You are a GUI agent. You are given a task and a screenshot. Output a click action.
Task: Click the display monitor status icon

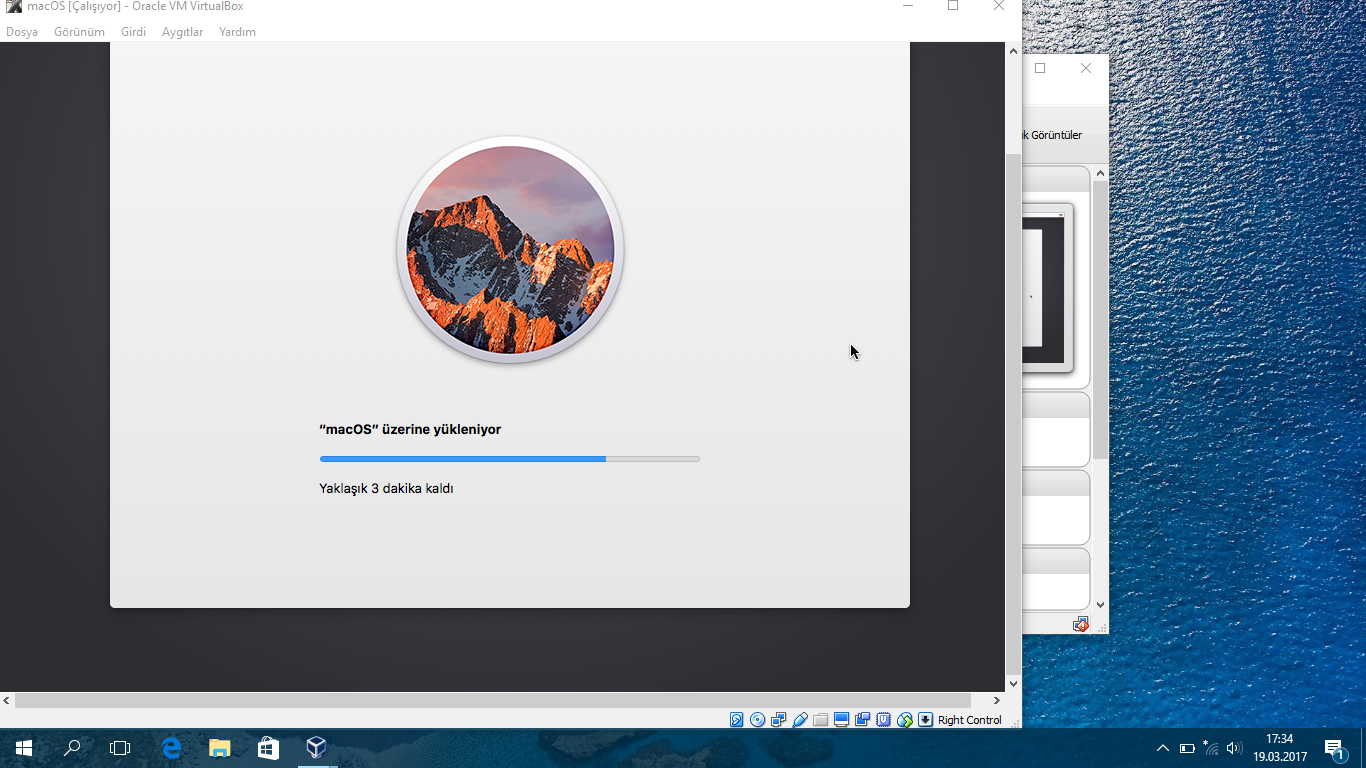click(x=841, y=720)
